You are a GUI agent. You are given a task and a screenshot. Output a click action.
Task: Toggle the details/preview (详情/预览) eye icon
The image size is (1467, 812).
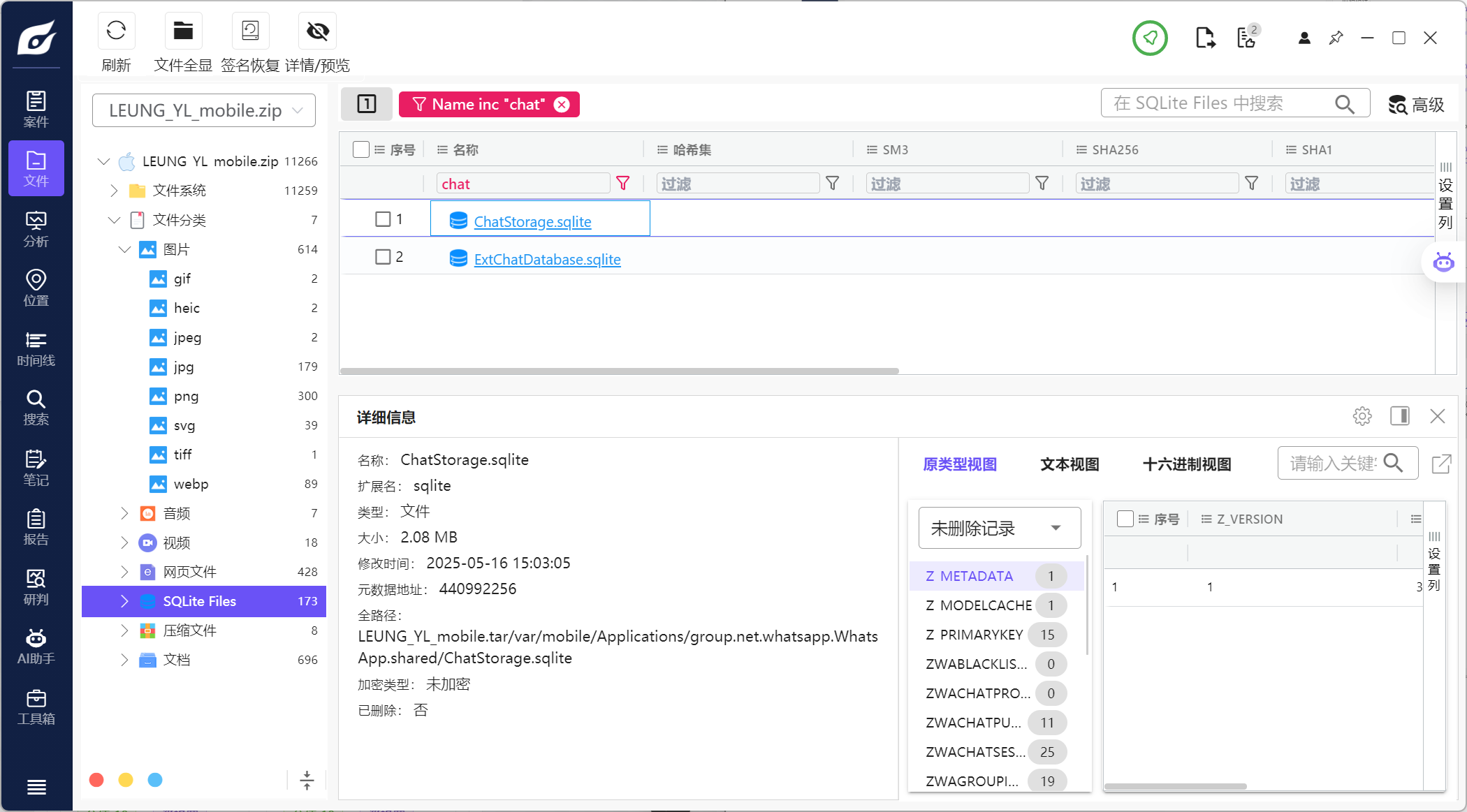click(317, 31)
